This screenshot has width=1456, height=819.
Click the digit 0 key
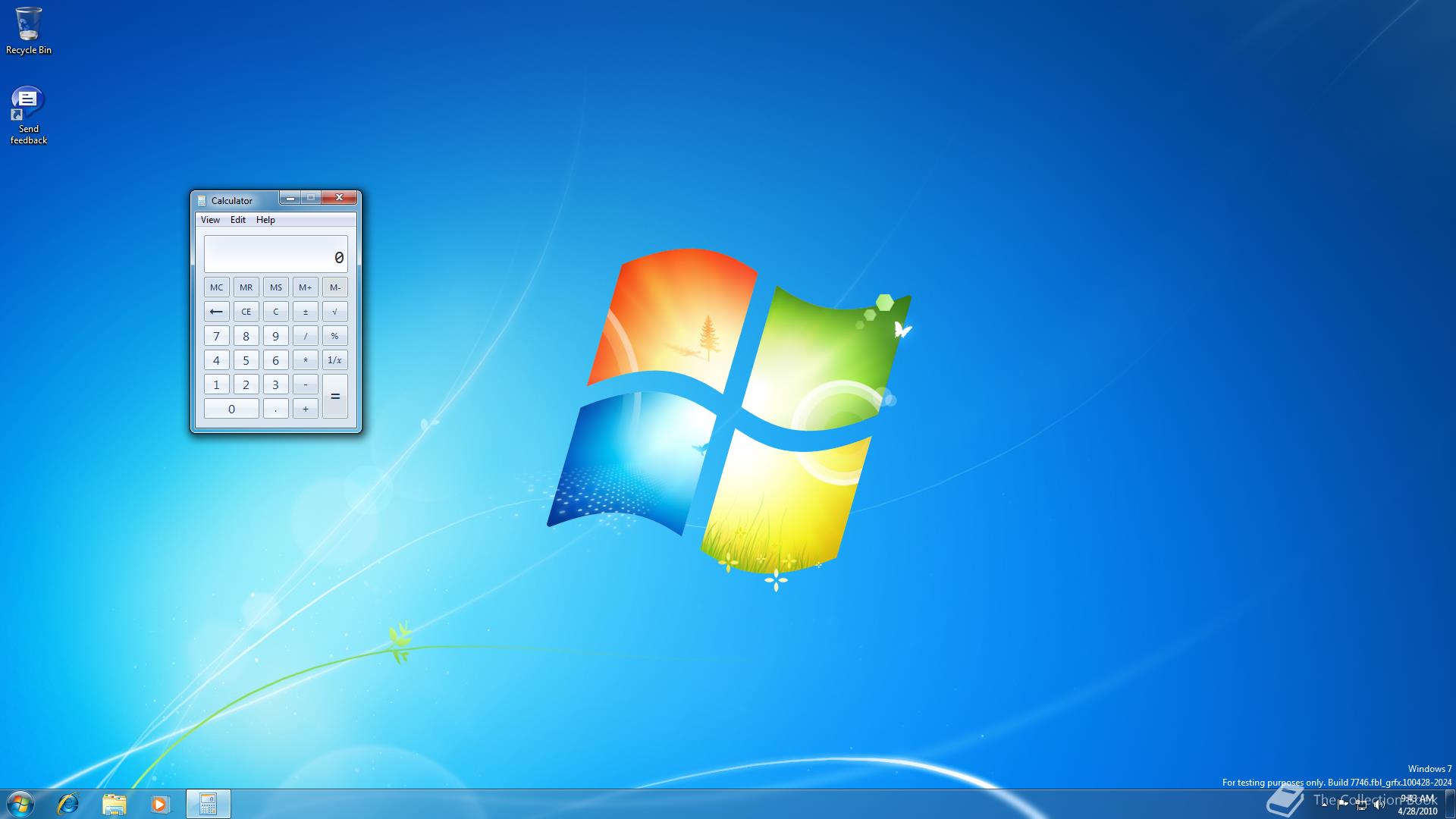231,409
